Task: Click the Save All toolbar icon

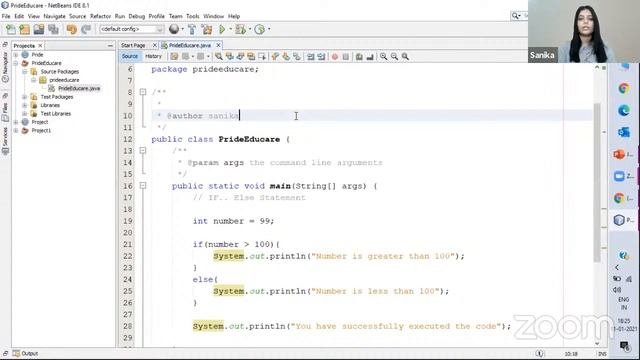Action: click(53, 29)
